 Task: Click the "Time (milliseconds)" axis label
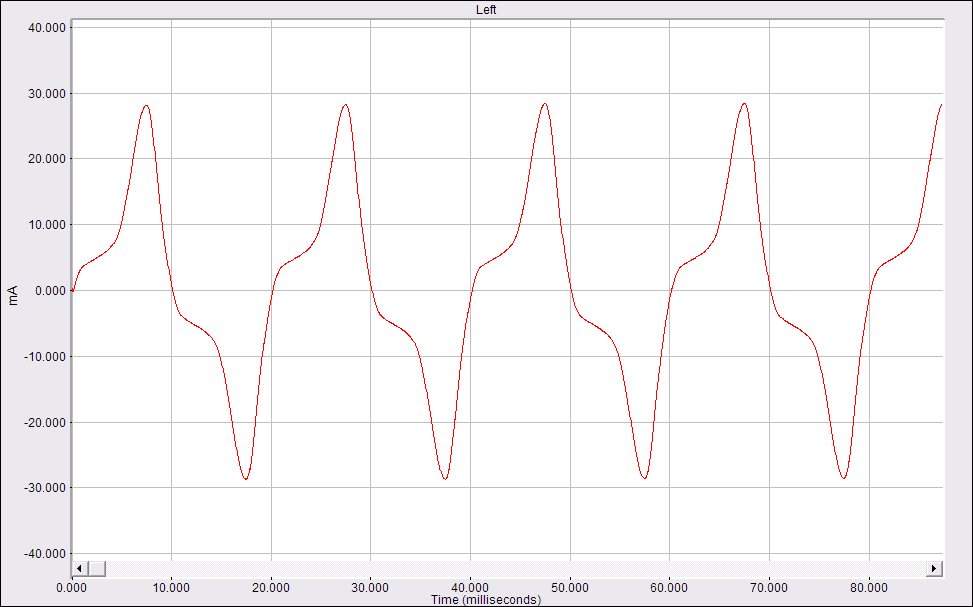click(486, 600)
